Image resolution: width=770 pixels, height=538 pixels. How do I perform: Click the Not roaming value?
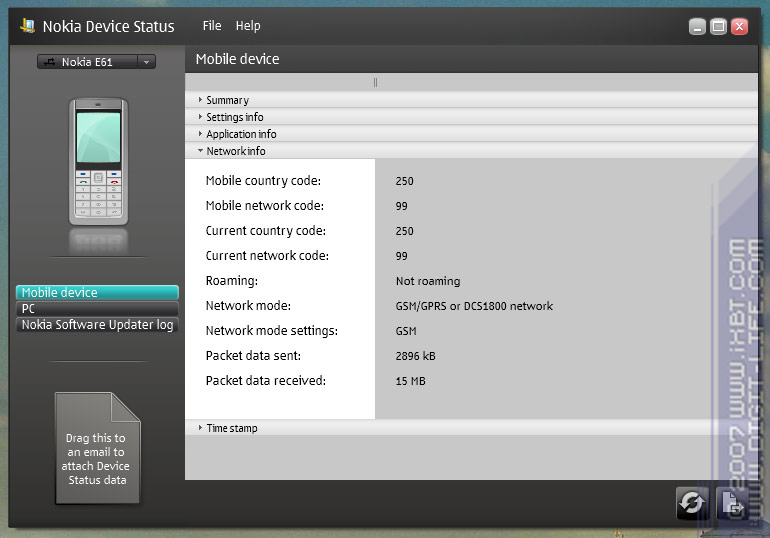point(428,281)
